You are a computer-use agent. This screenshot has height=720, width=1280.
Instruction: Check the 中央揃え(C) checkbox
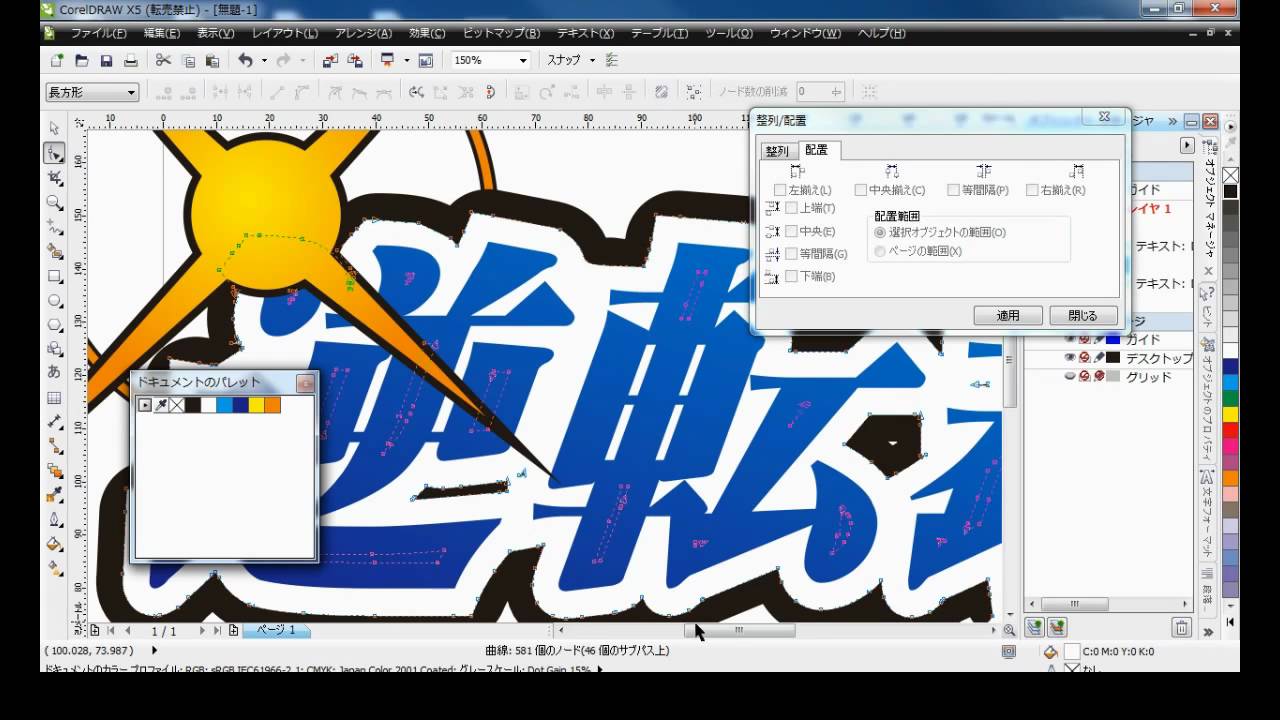click(861, 190)
